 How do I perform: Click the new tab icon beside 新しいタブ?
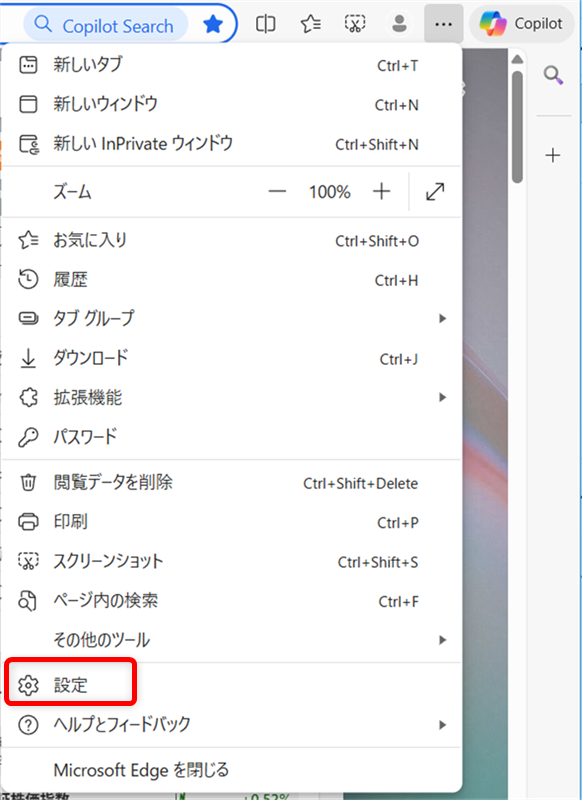click(x=28, y=65)
